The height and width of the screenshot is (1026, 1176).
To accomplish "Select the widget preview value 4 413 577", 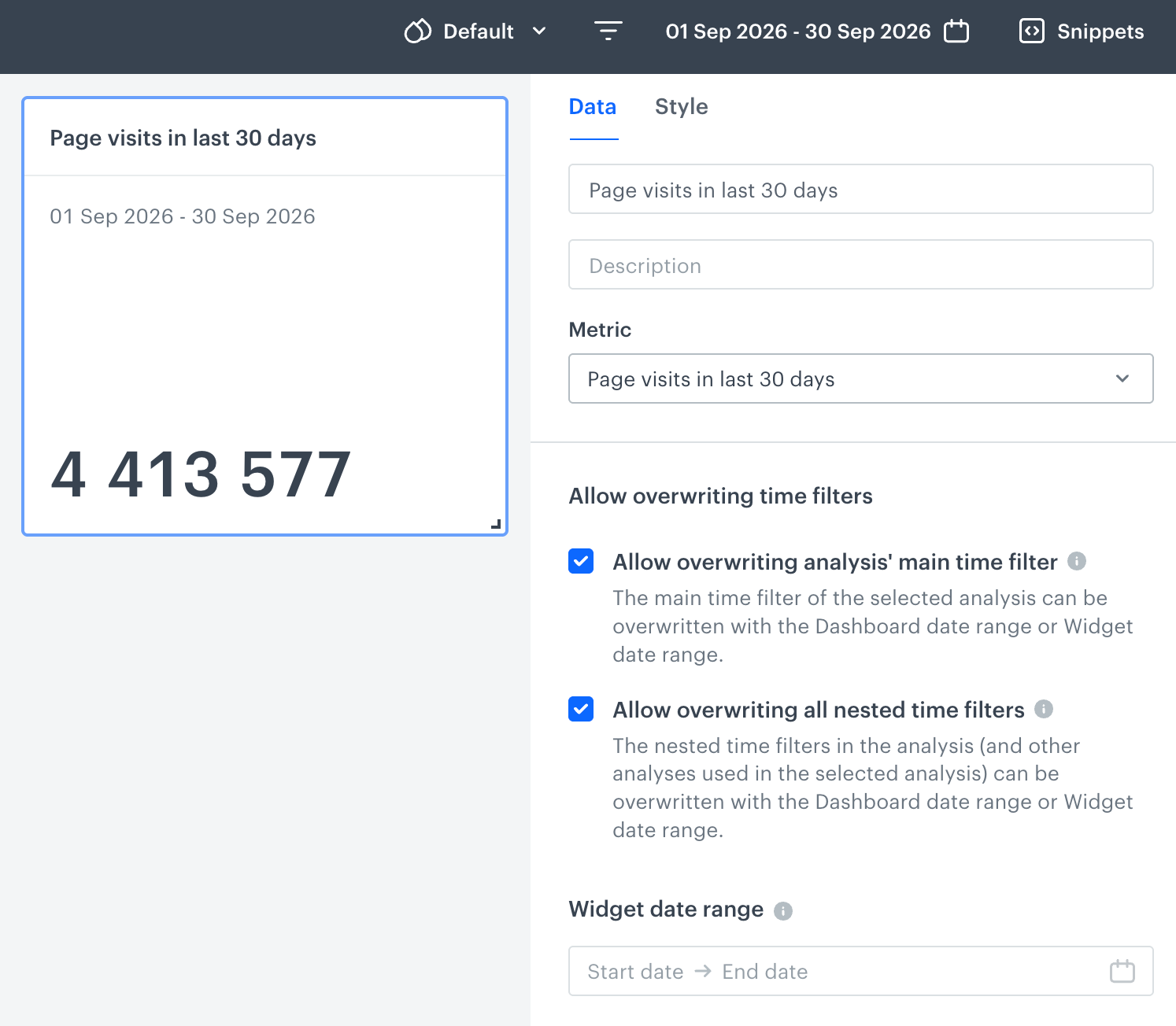I will click(201, 474).
